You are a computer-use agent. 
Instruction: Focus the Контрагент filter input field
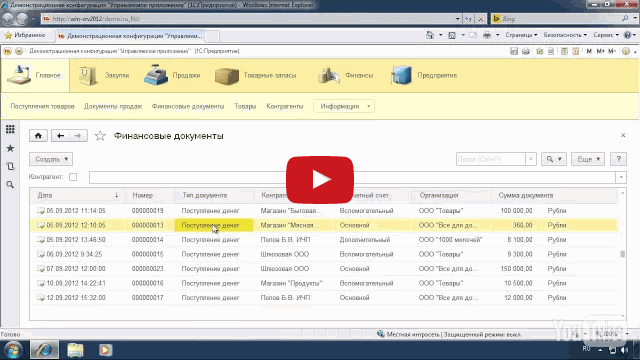coord(352,177)
